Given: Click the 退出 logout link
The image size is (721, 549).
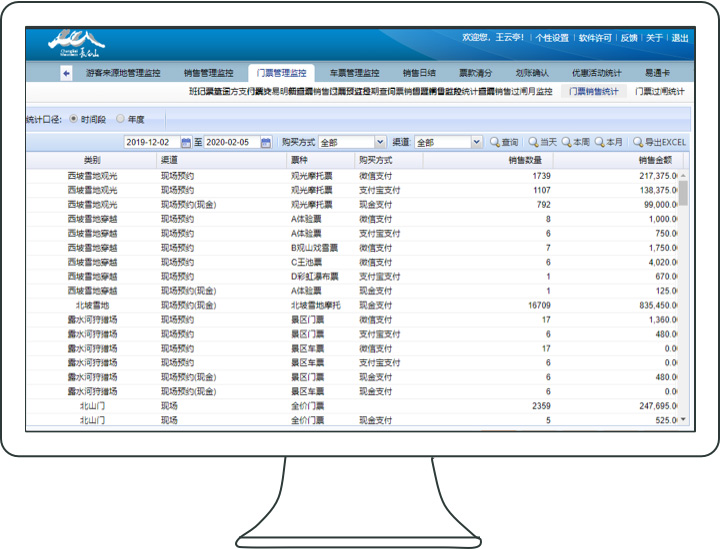Looking at the screenshot, I should coord(680,38).
